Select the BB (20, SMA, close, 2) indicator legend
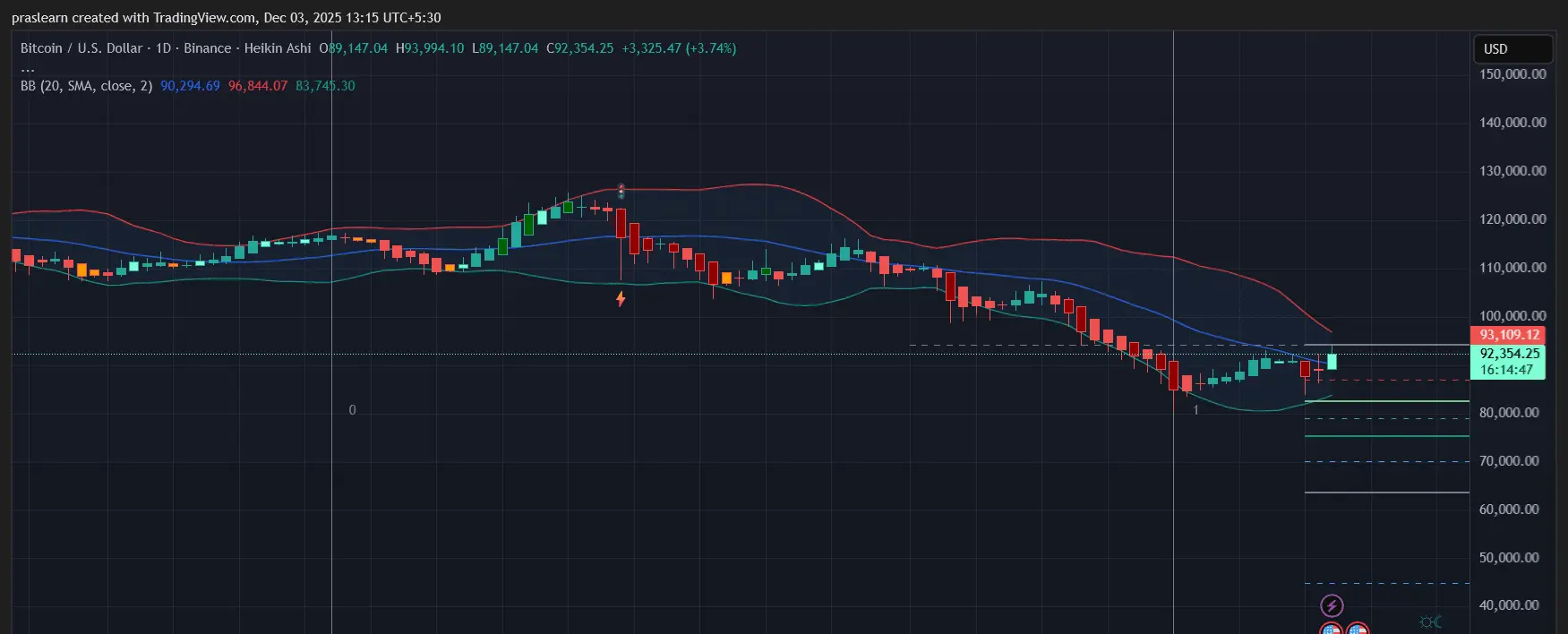Image resolution: width=1568 pixels, height=634 pixels. [87, 86]
